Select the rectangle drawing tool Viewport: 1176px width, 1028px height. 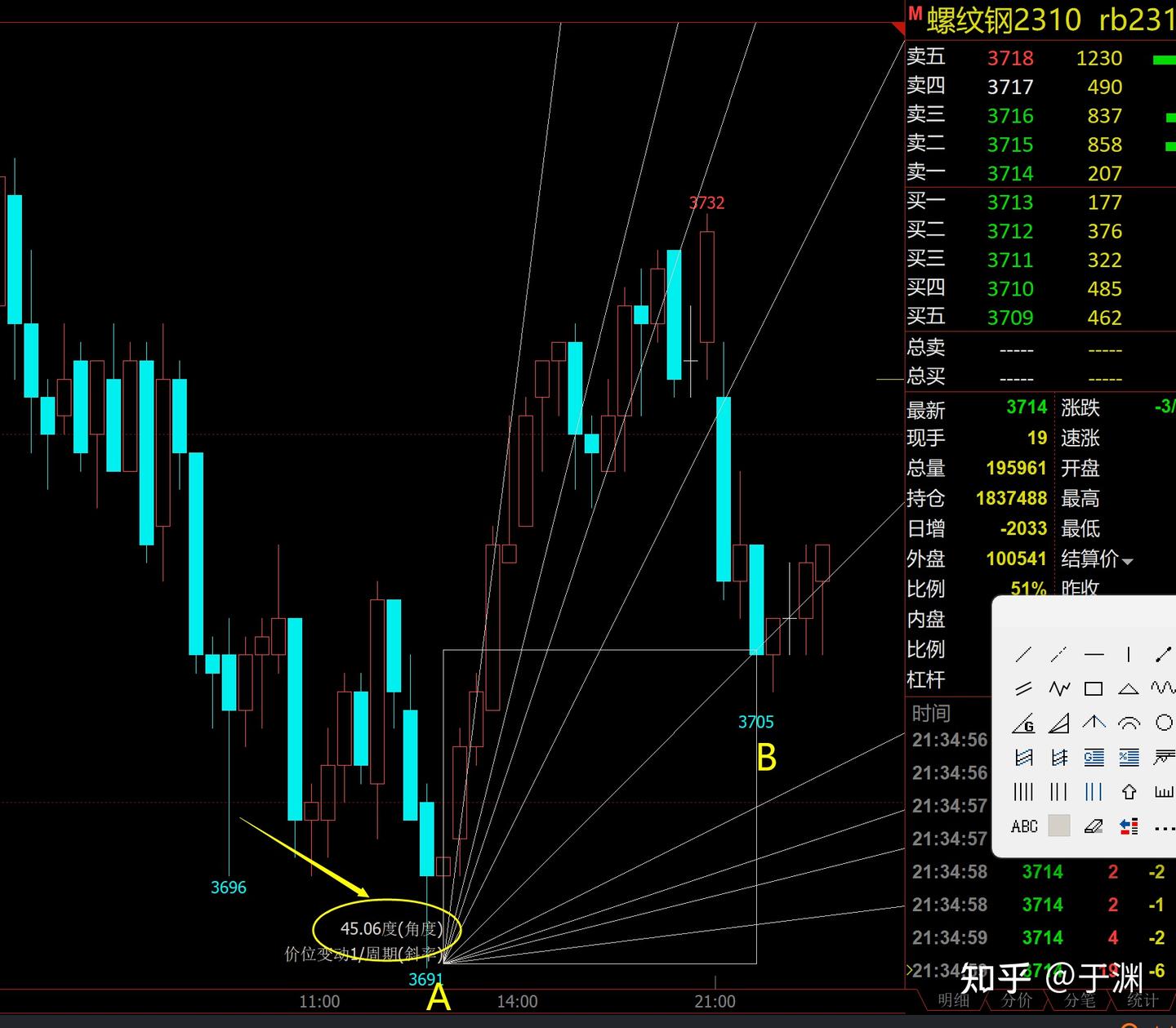(x=1094, y=689)
